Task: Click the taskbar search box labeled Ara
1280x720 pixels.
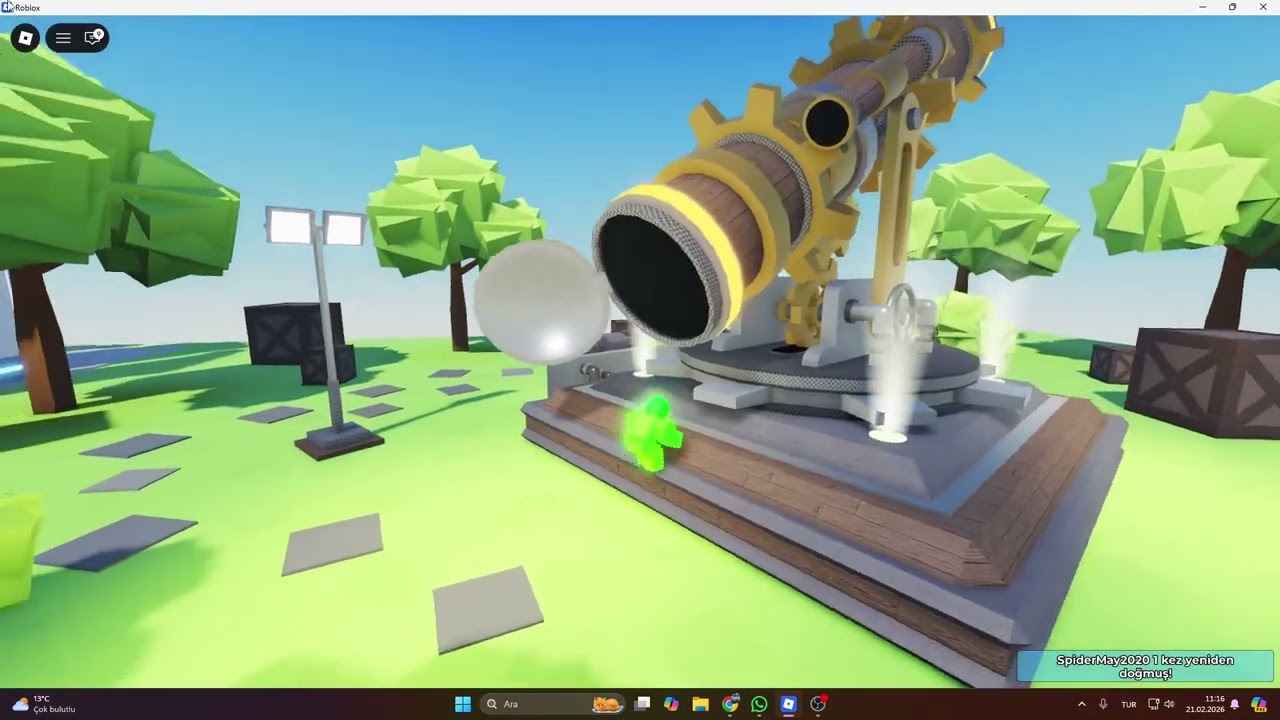Action: coord(552,704)
